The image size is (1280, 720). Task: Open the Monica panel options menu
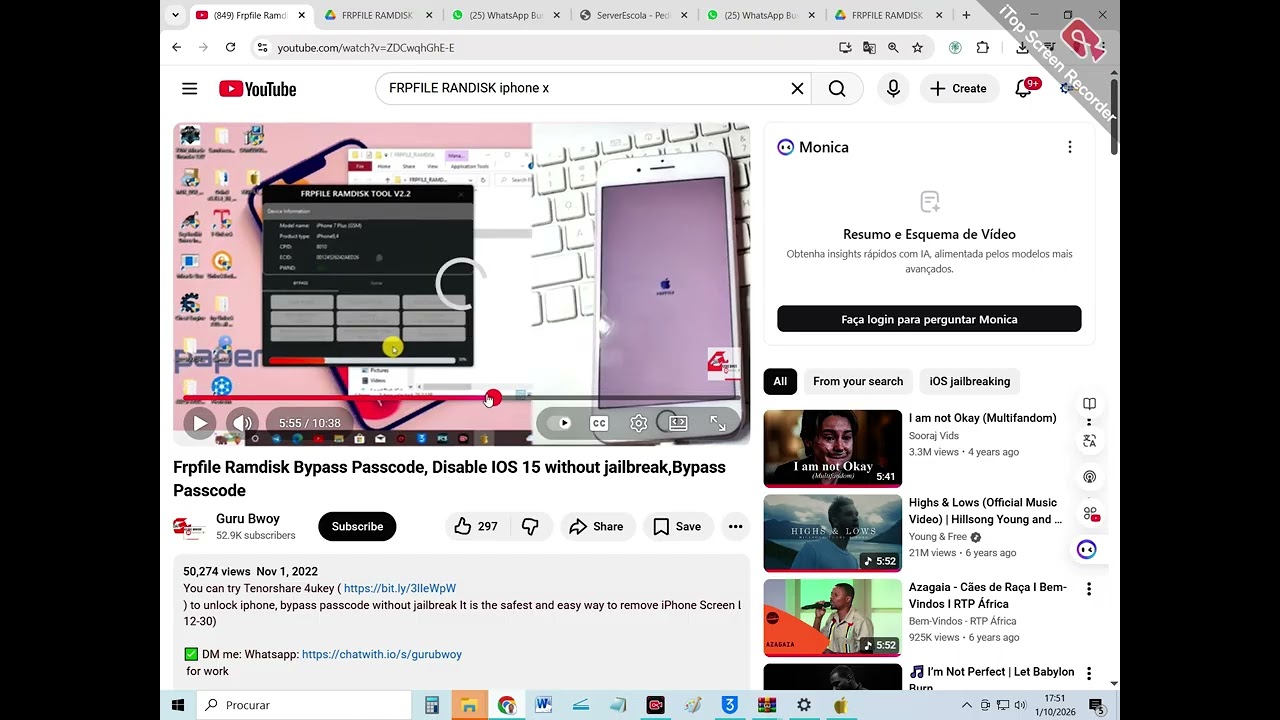tap(1070, 147)
